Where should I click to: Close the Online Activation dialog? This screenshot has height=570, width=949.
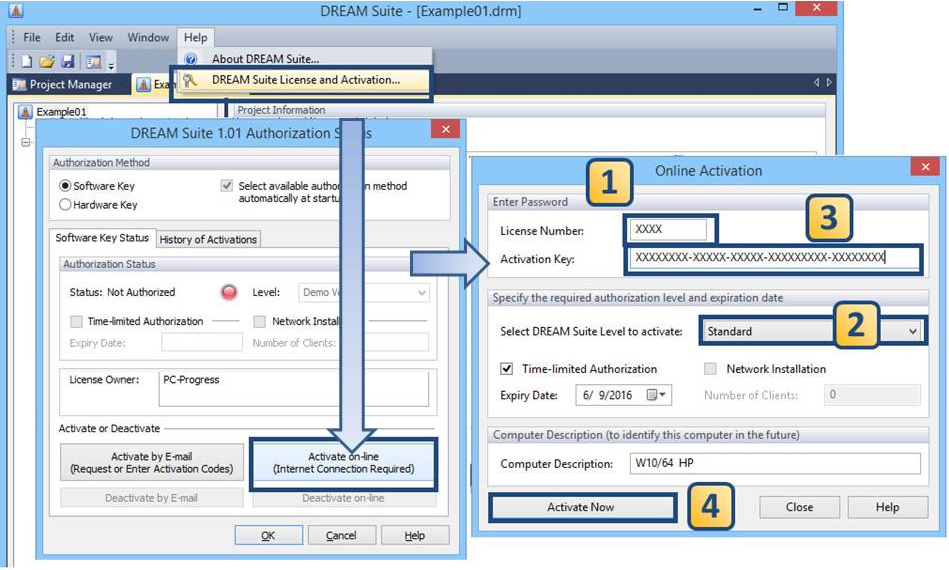[x=925, y=167]
